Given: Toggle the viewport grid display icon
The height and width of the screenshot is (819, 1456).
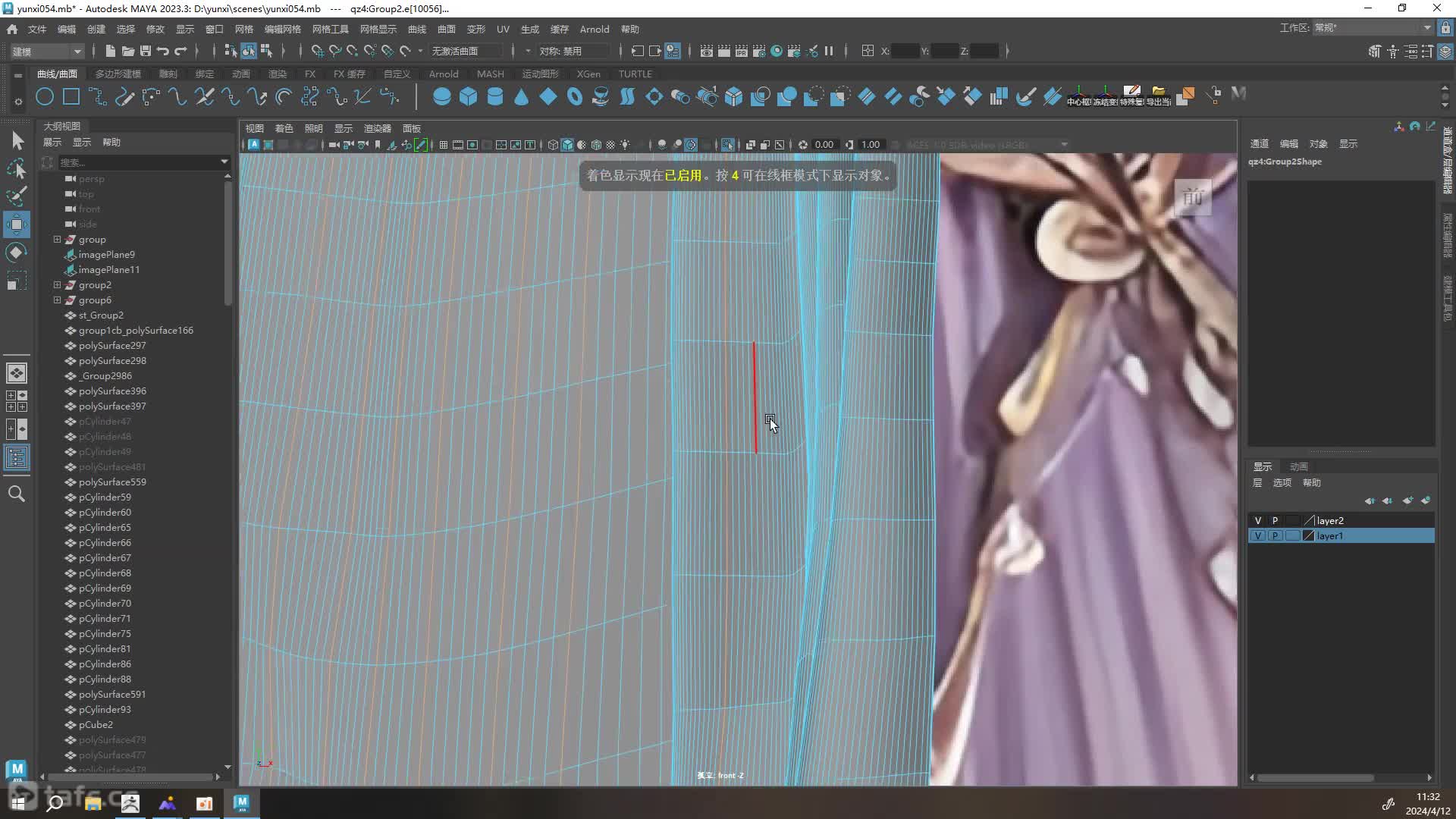Looking at the screenshot, I should tap(444, 145).
